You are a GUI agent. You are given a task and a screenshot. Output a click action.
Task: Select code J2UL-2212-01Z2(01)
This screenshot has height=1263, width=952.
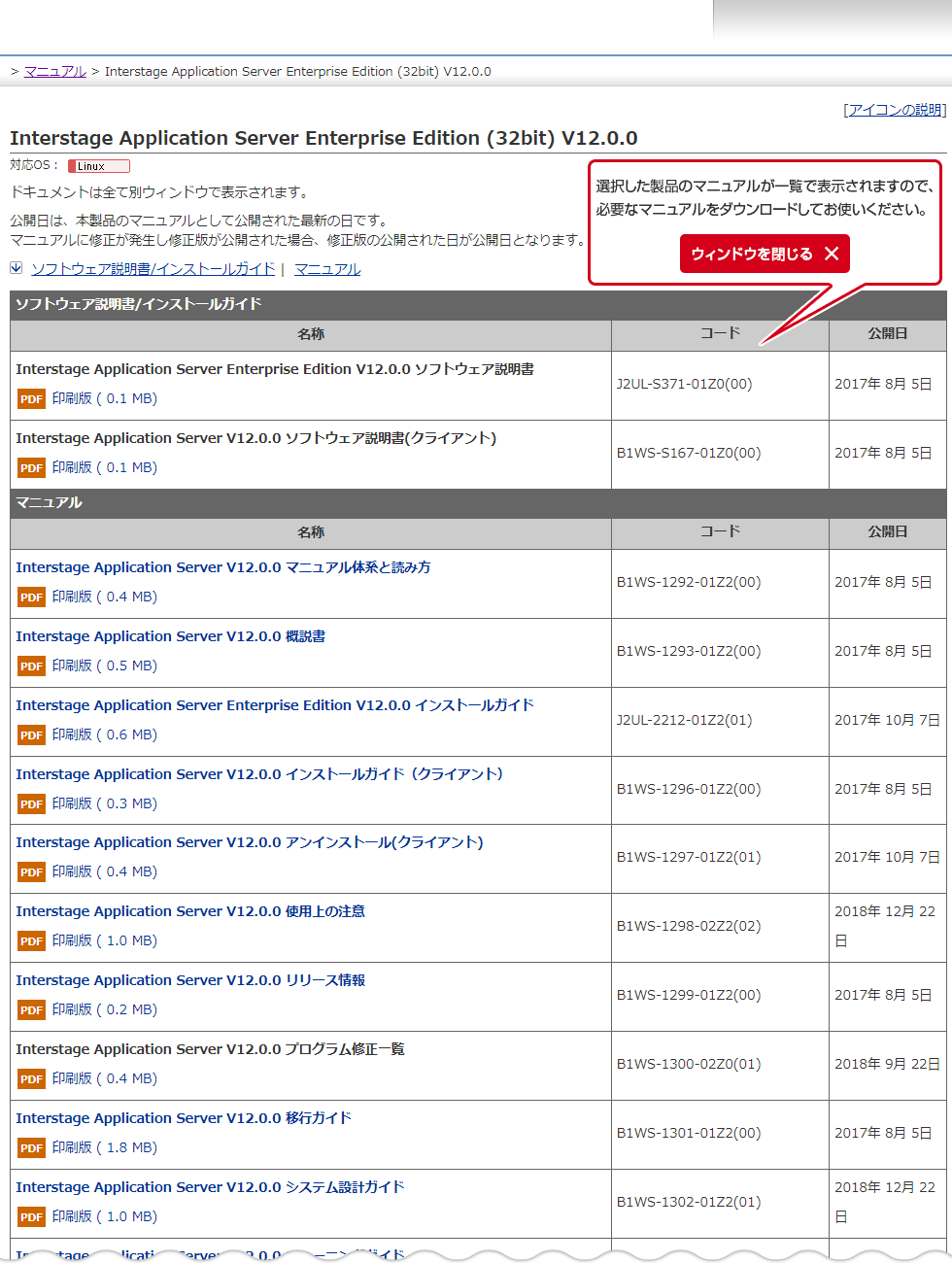[685, 720]
